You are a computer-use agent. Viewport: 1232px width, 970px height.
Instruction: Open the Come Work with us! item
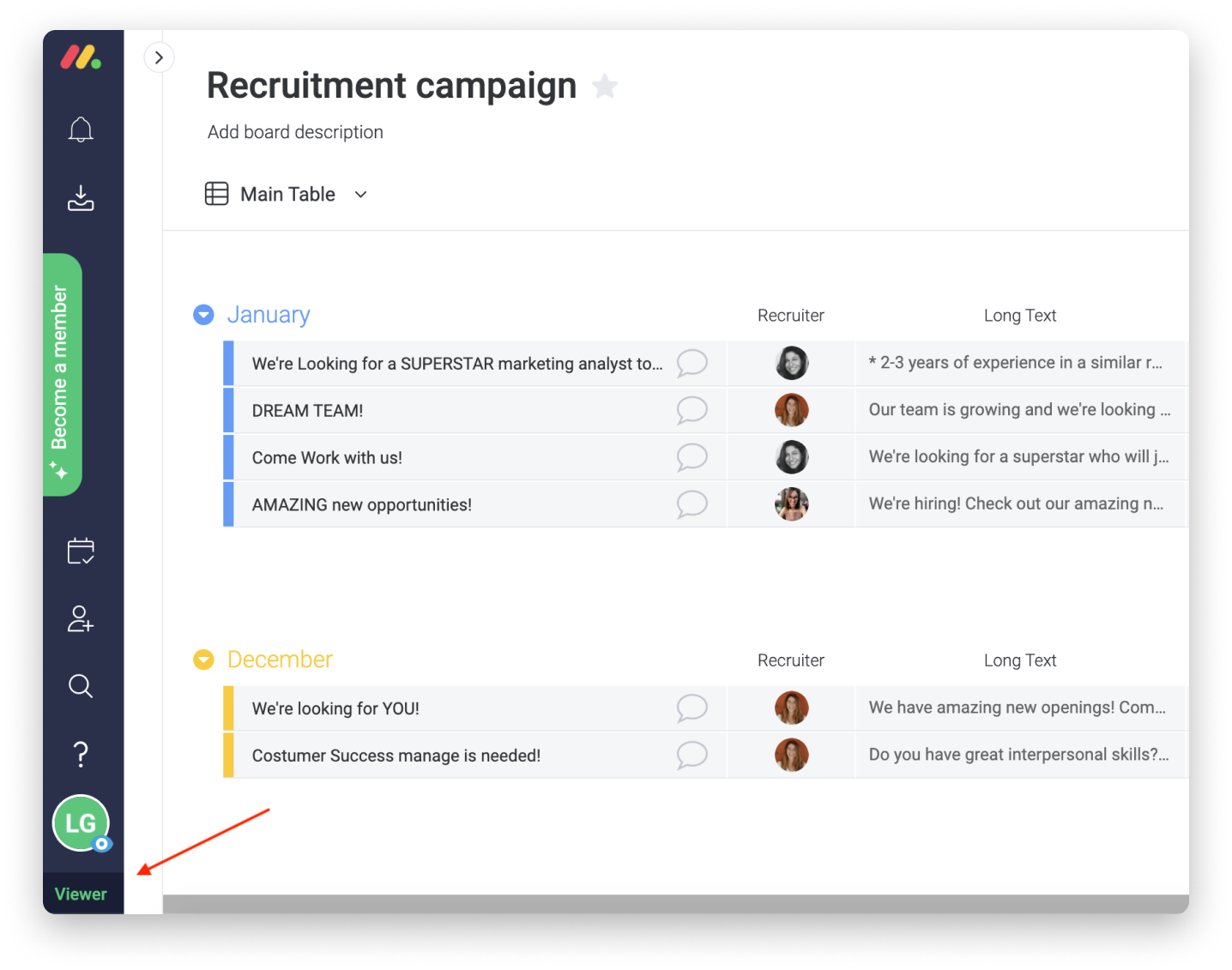327,458
